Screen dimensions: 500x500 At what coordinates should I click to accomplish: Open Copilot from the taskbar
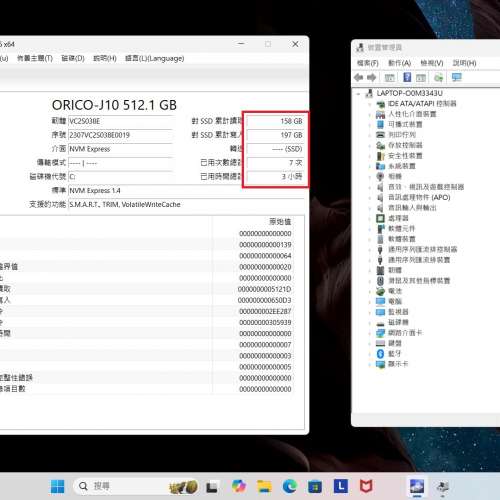239,486
